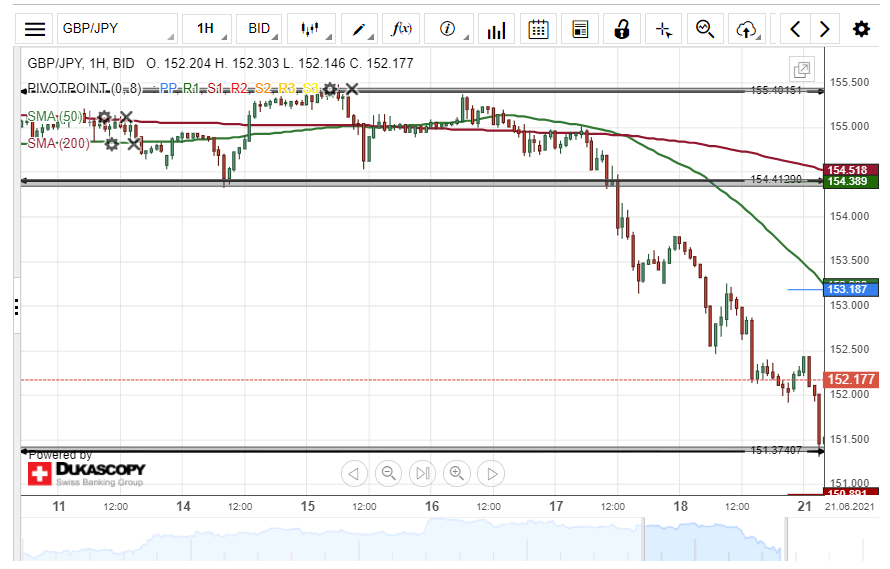Open the GBP/JPY instrument selector
890x569 pixels.
(117, 29)
